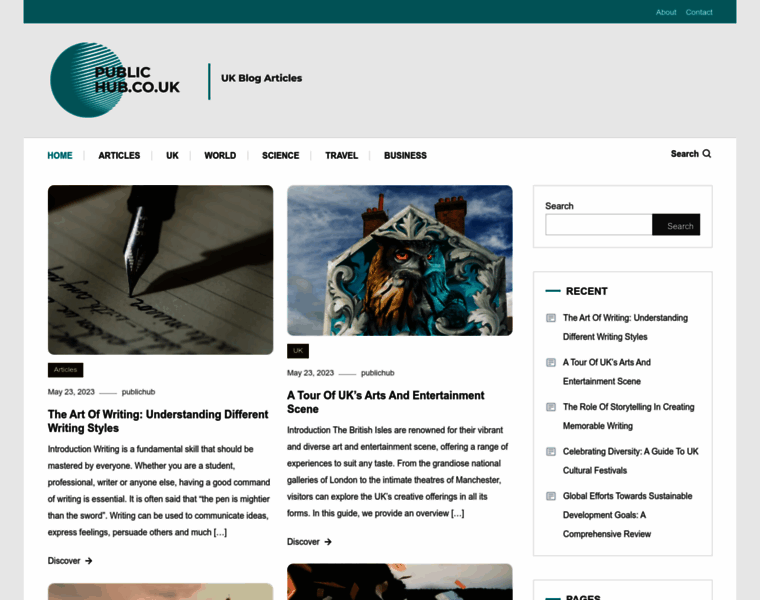Viewport: 760px width, 600px height.
Task: Open recent post Celebrating Diversity: A Guide To UK Cultural Festivals
Action: tap(631, 461)
